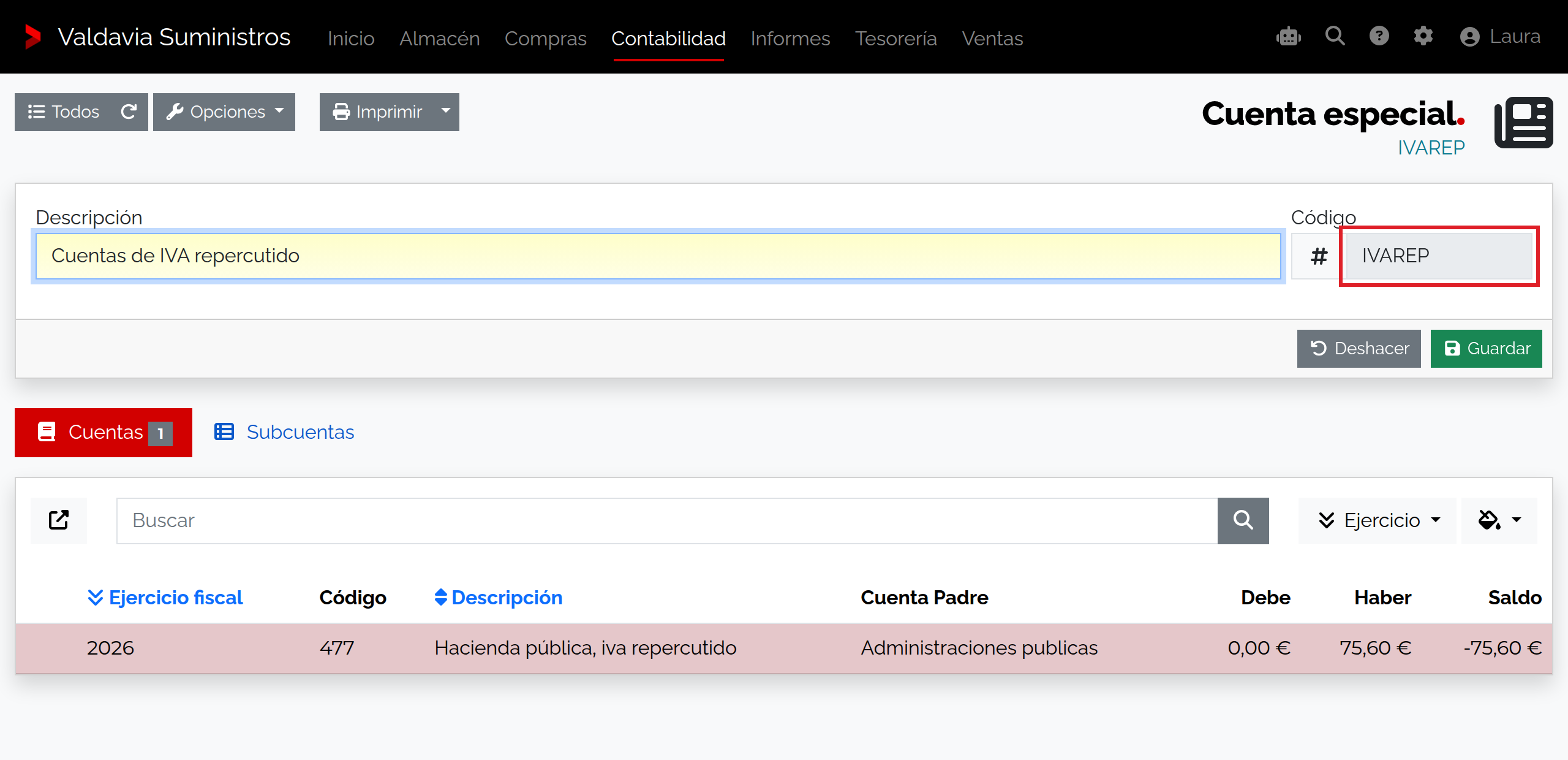Sort by Ejercicio fiscal column
This screenshot has width=1568, height=760.
pyautogui.click(x=165, y=598)
